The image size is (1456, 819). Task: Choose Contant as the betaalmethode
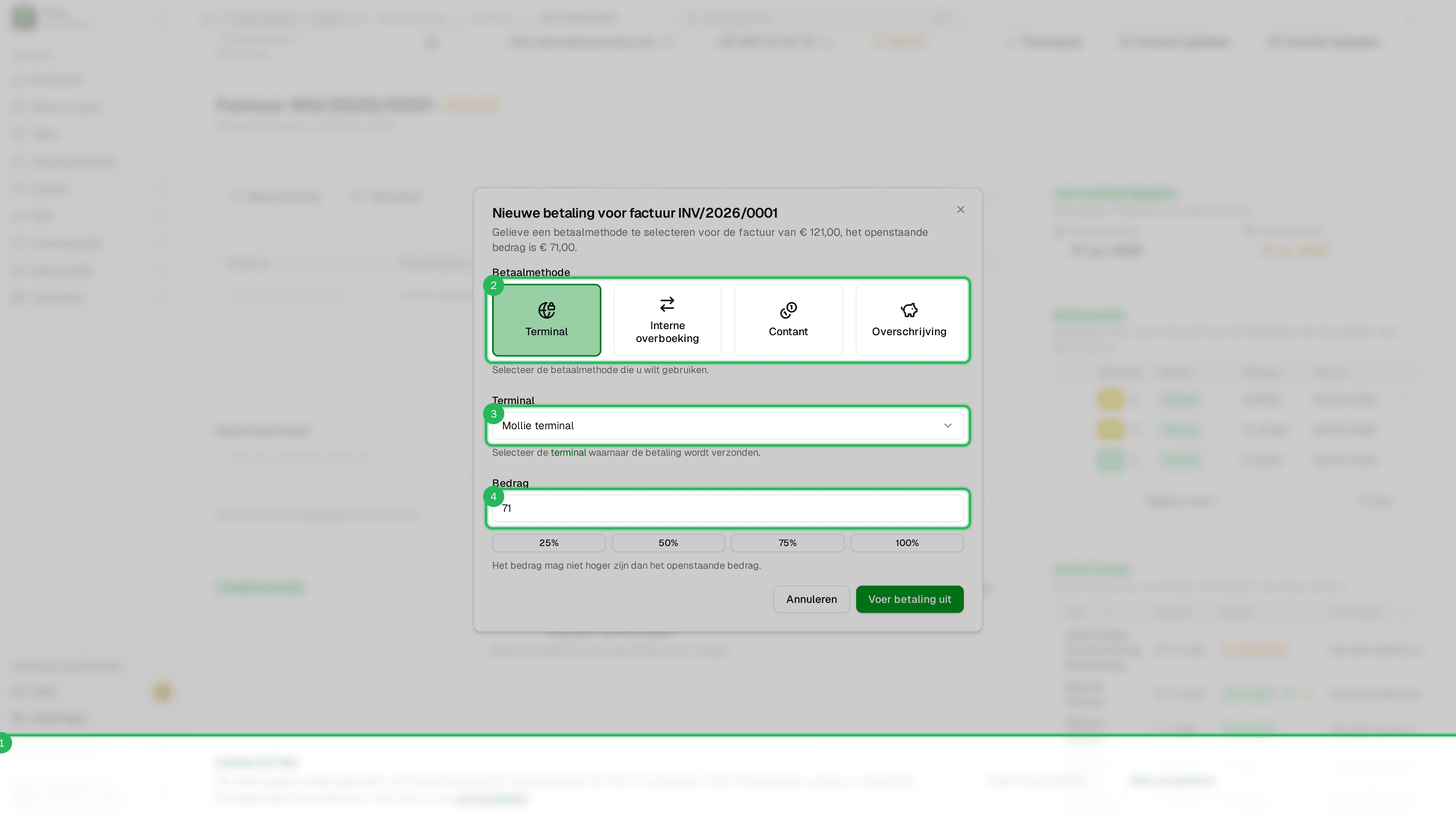click(x=788, y=320)
